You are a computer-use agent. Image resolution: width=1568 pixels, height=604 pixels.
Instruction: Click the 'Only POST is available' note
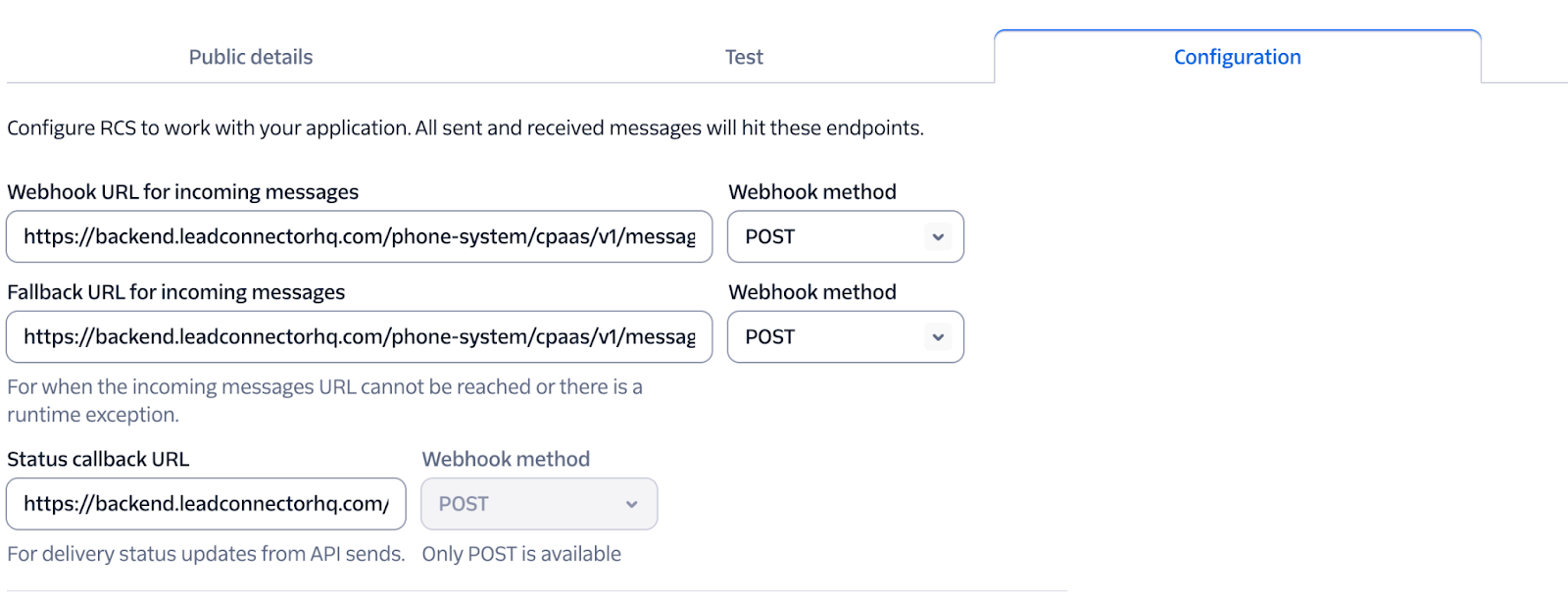pos(521,554)
